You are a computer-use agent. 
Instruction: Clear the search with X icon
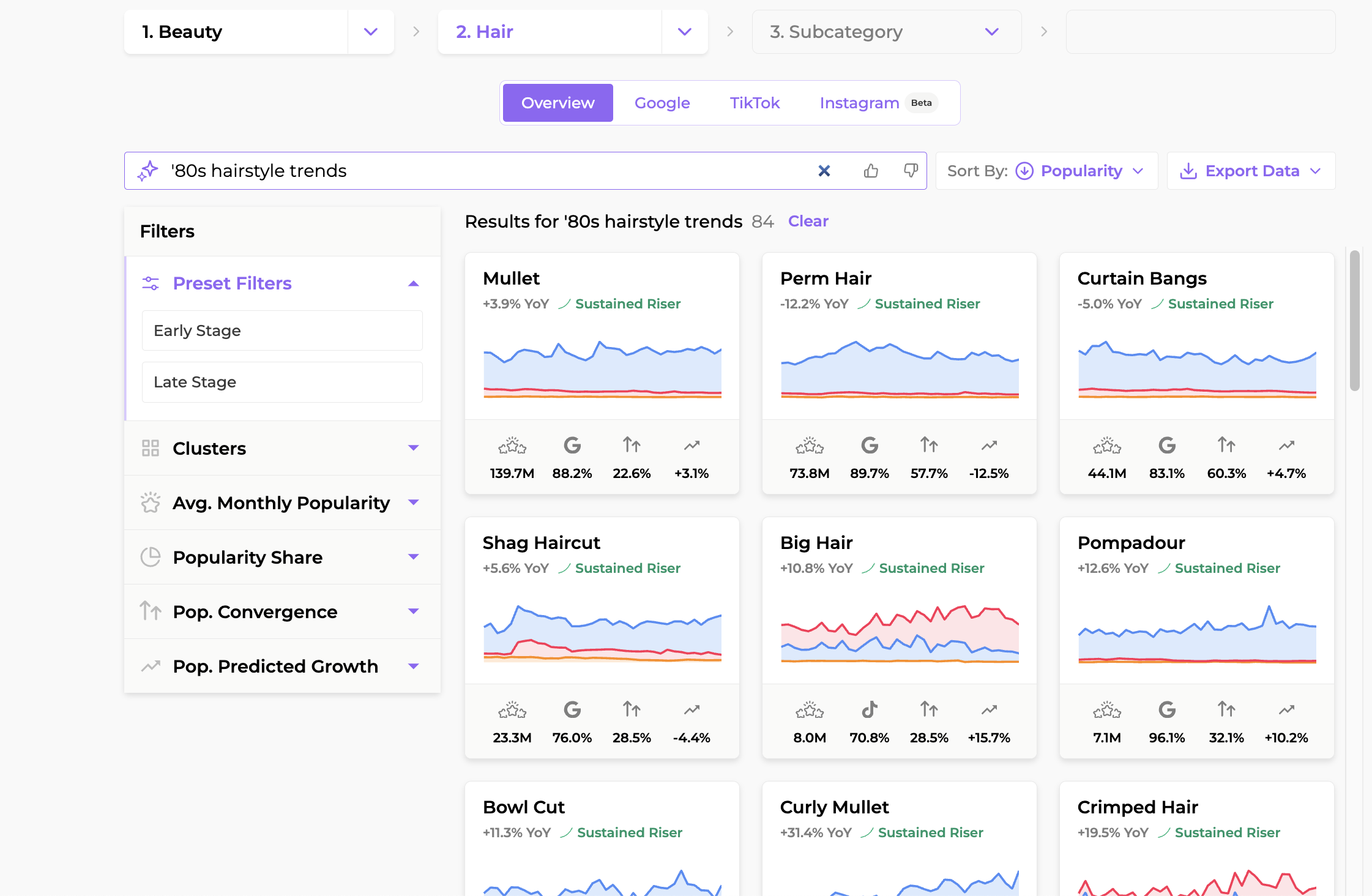(824, 171)
